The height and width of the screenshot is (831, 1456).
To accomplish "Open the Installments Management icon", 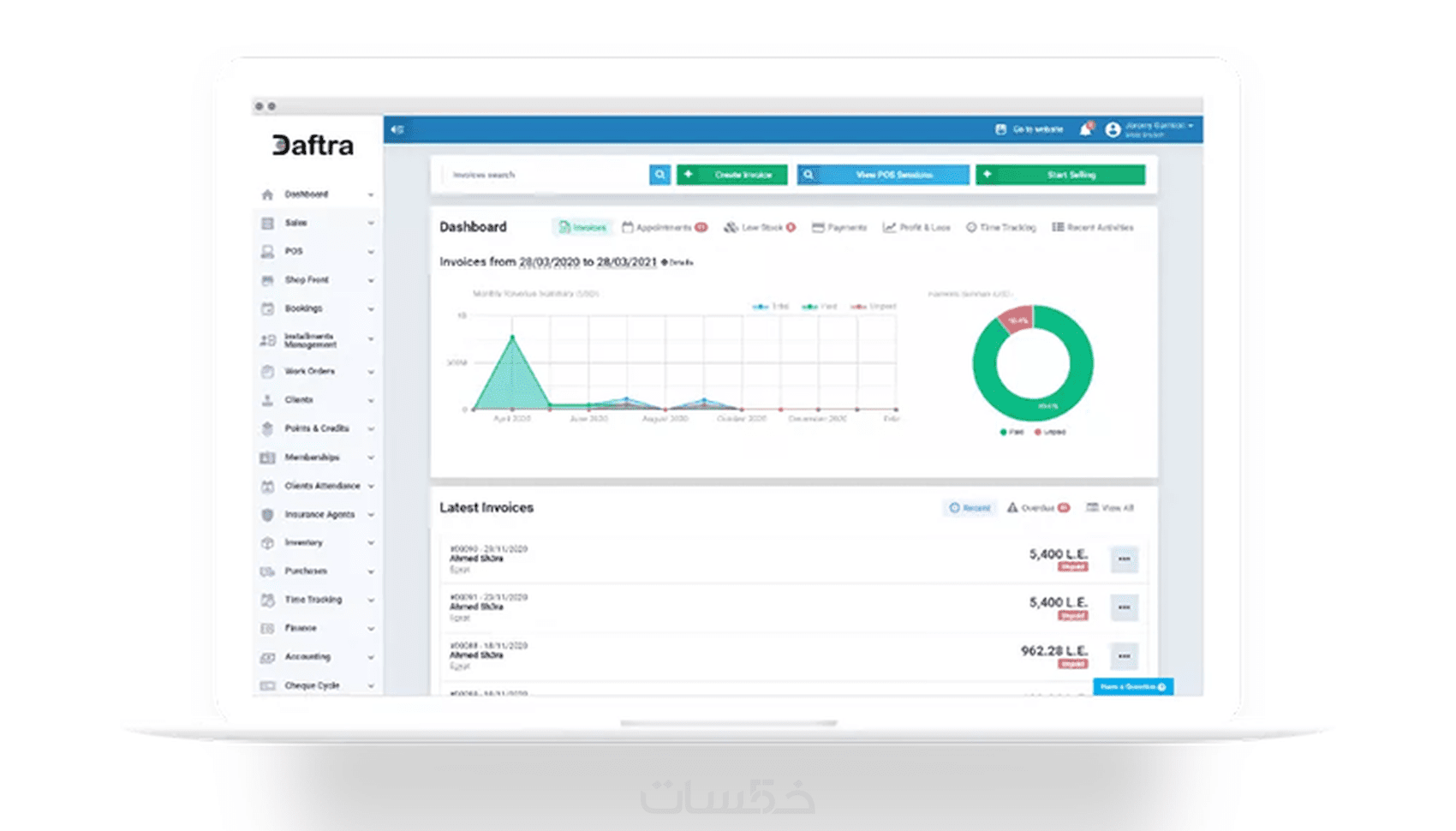I will pyautogui.click(x=267, y=340).
